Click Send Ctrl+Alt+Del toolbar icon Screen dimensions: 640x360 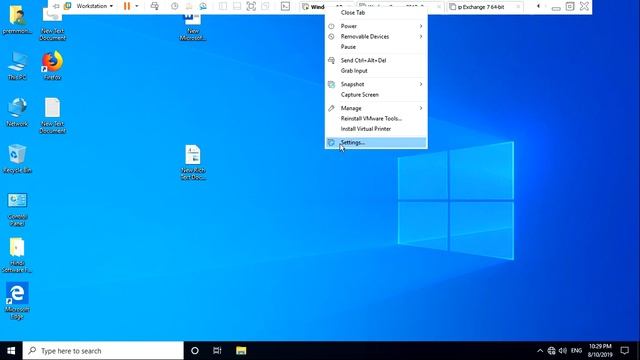coord(155,6)
